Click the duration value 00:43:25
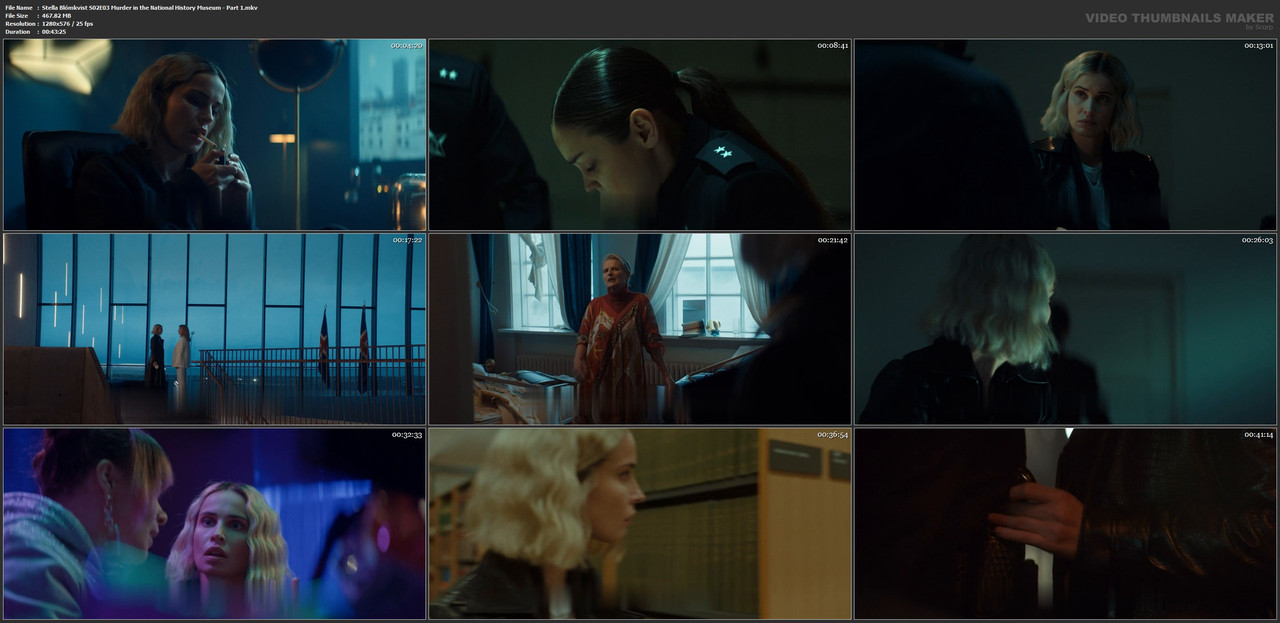 54,32
